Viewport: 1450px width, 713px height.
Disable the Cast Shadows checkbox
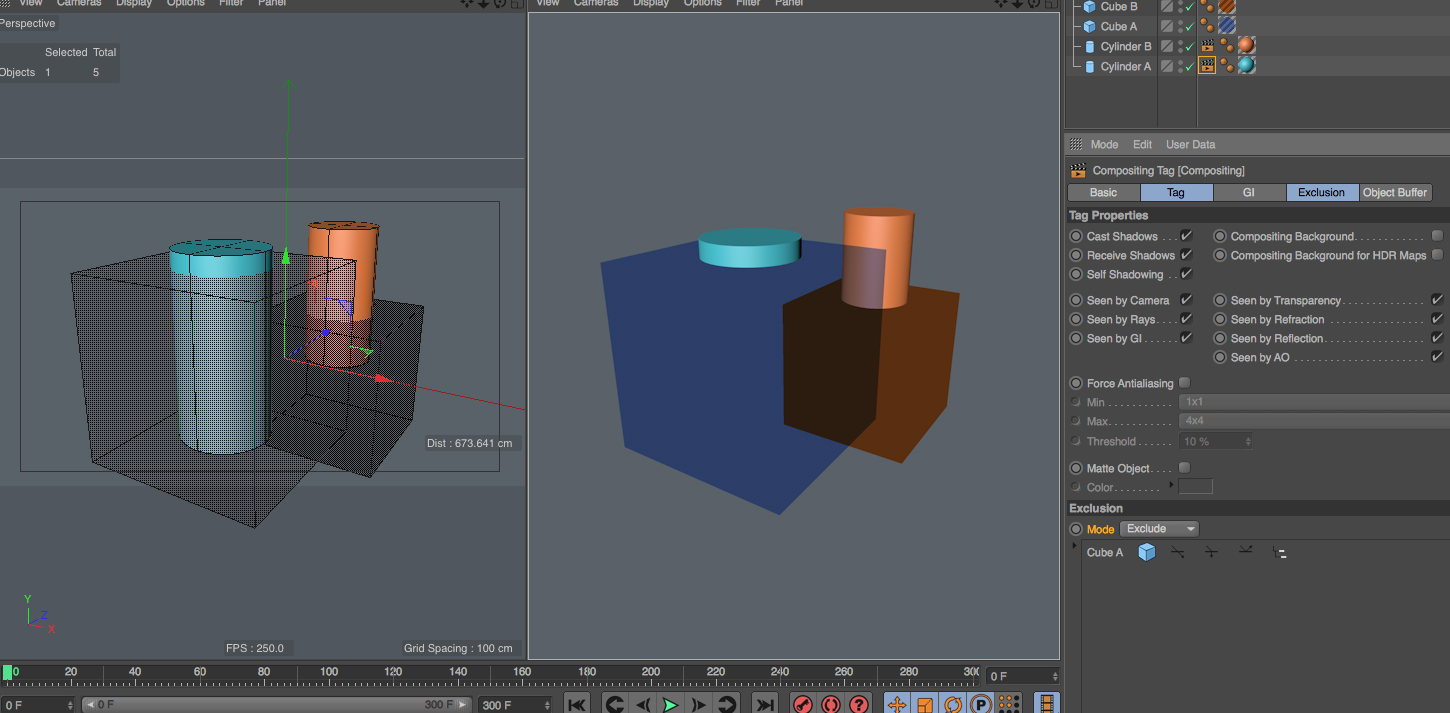tap(1186, 236)
